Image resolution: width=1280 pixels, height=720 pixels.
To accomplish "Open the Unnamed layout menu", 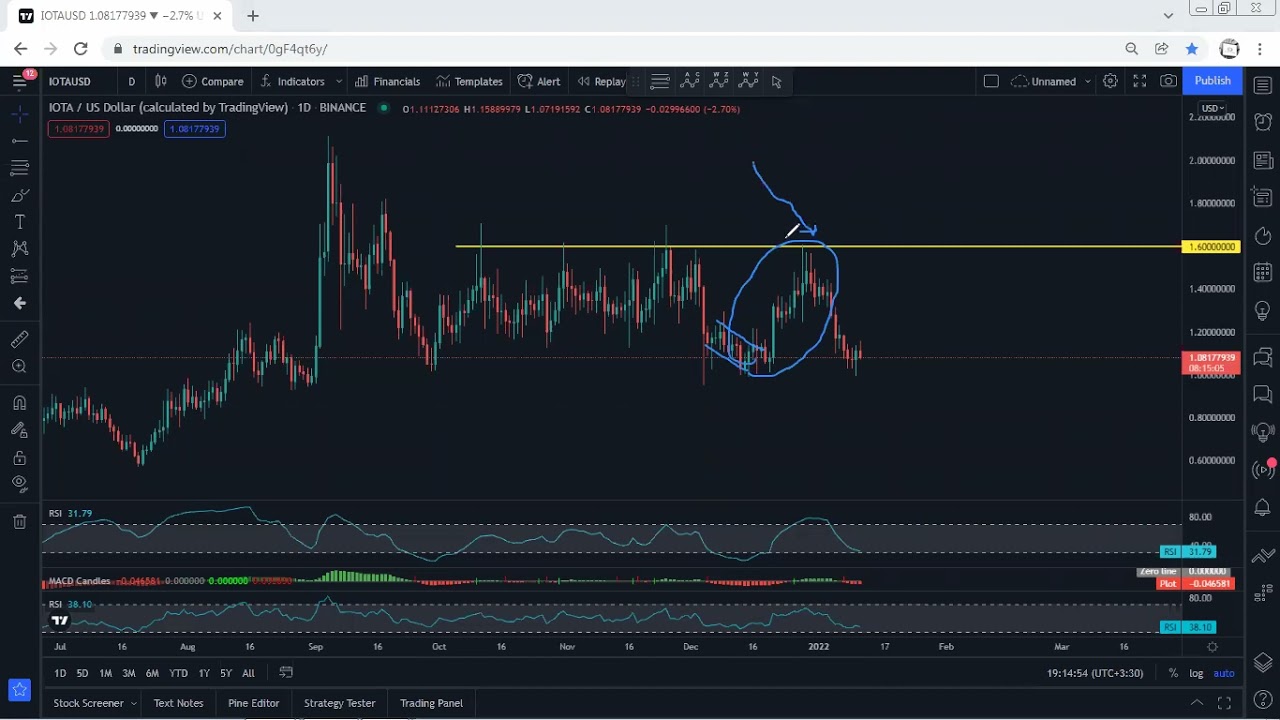I will [1052, 81].
